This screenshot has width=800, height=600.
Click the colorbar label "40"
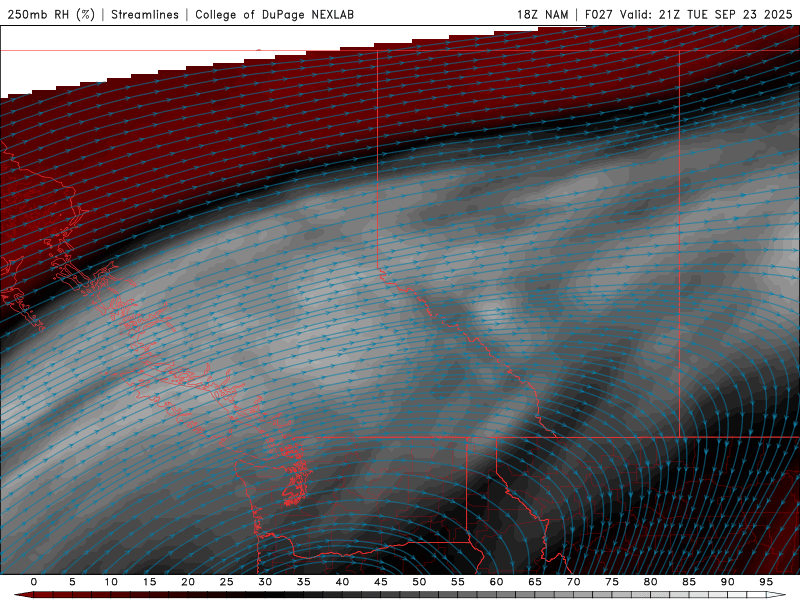(342, 582)
